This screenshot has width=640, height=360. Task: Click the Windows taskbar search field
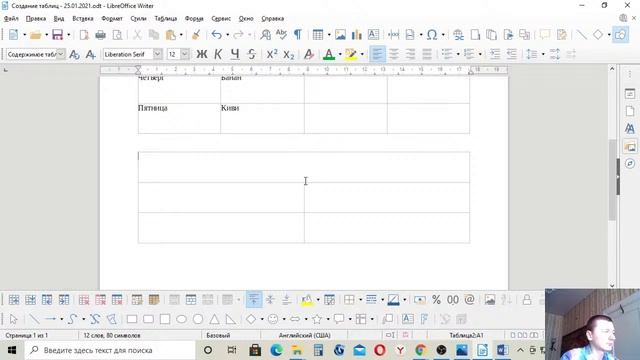(x=110, y=350)
